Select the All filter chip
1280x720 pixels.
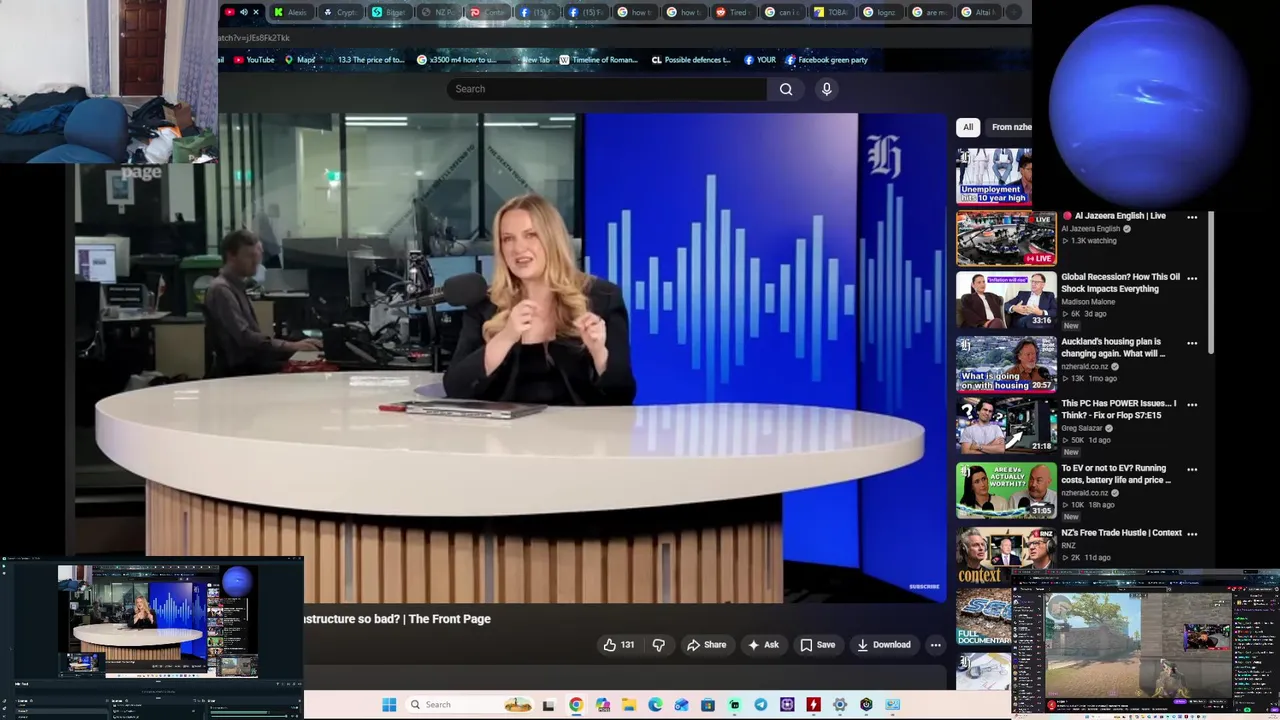click(967, 127)
